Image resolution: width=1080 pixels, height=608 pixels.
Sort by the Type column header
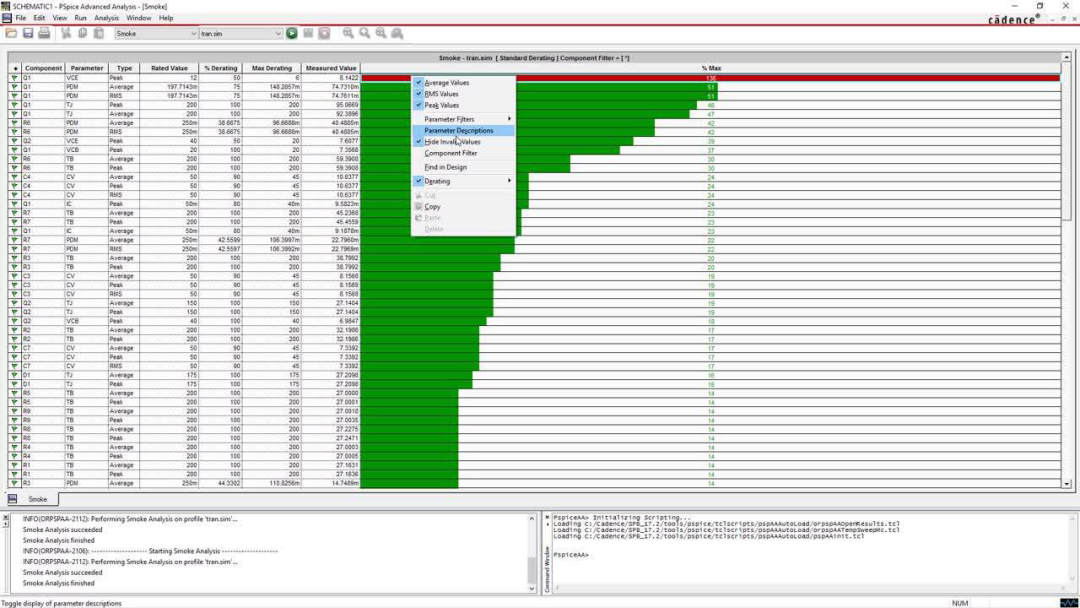(x=124, y=68)
